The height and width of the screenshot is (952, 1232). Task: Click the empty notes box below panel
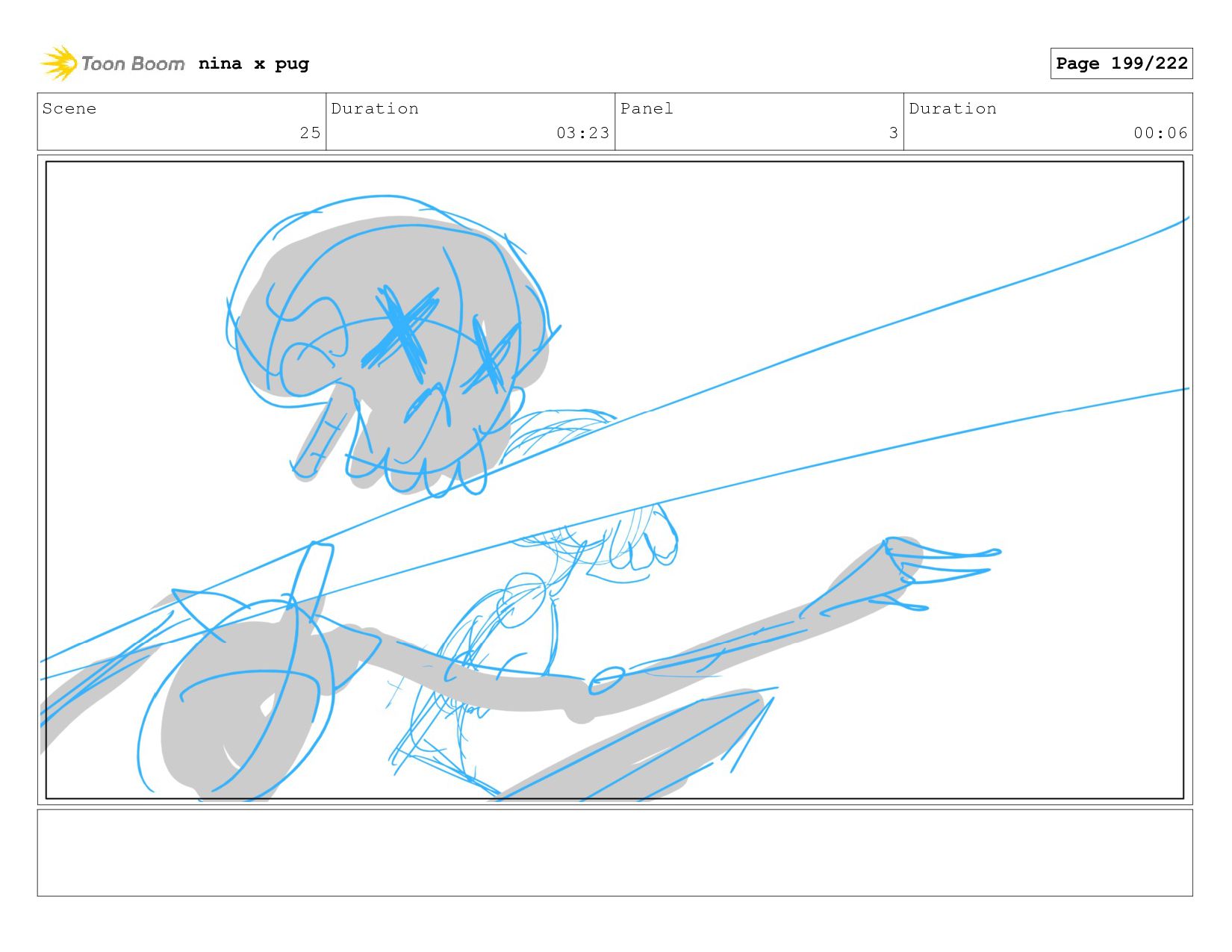[615, 853]
